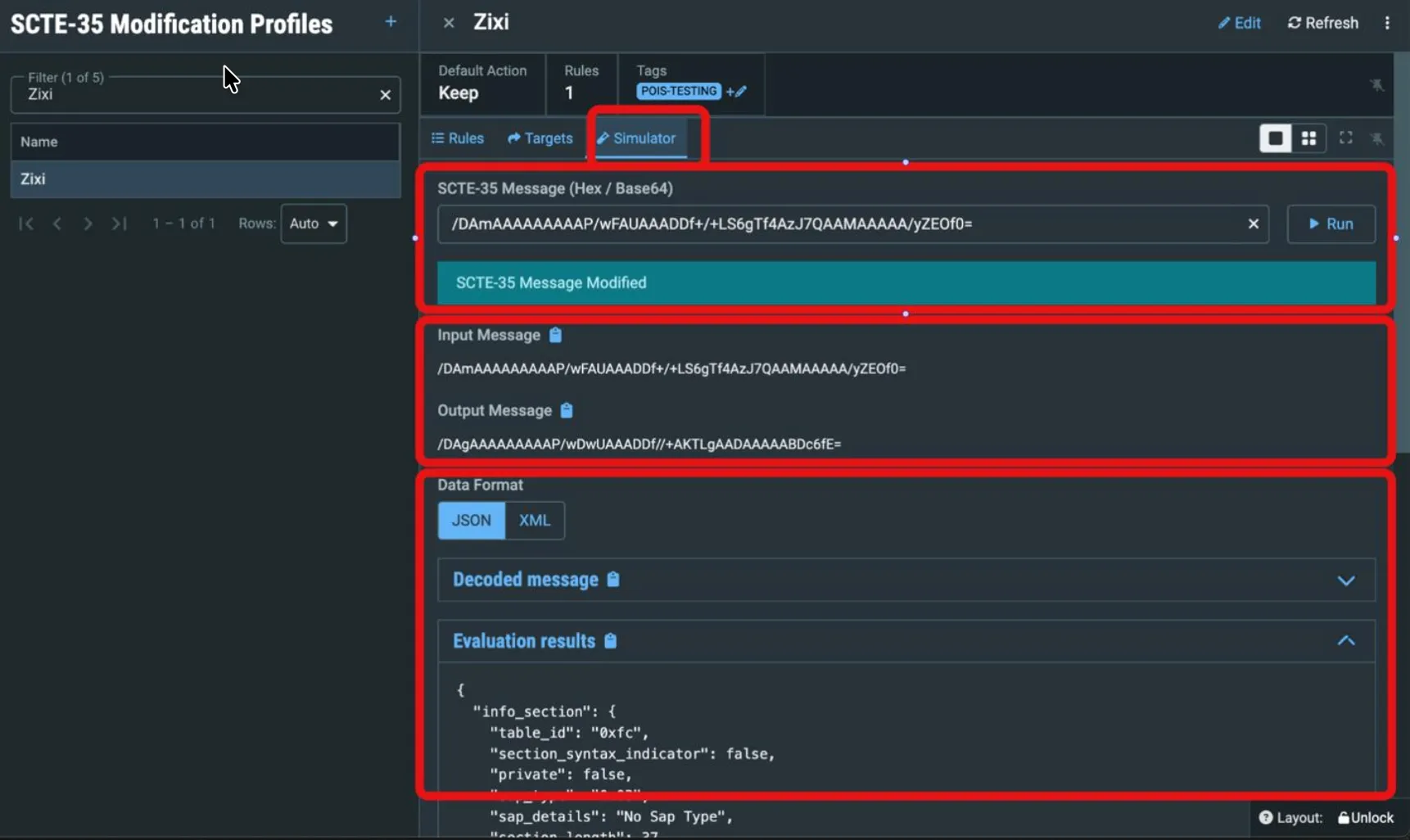
Task: Open the more options kebab menu
Action: click(1387, 23)
